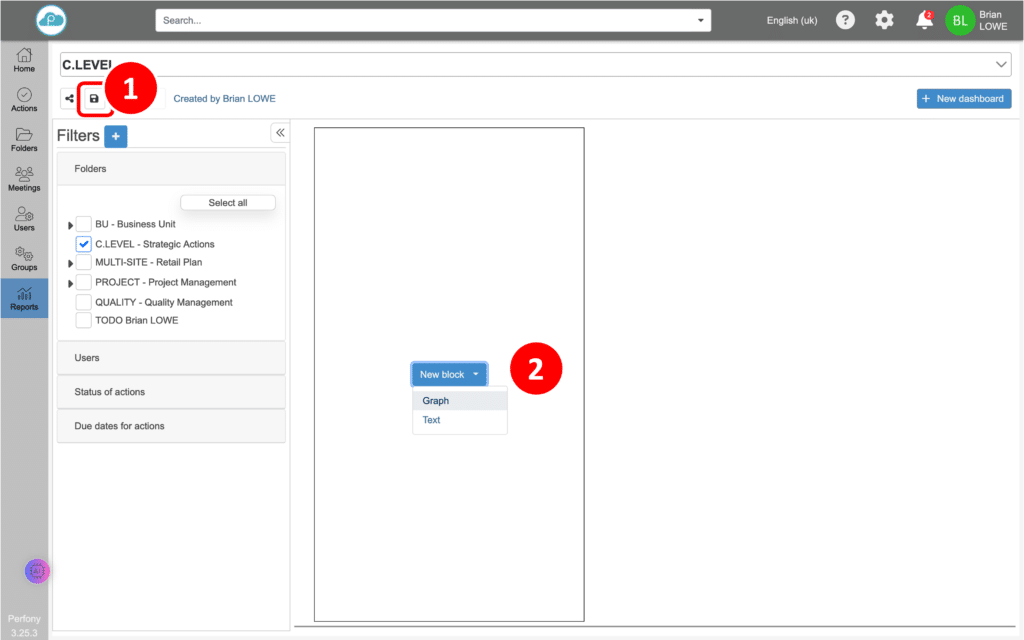Click the save dashboard floppy disk icon
The width and height of the screenshot is (1024, 640).
[x=94, y=99]
